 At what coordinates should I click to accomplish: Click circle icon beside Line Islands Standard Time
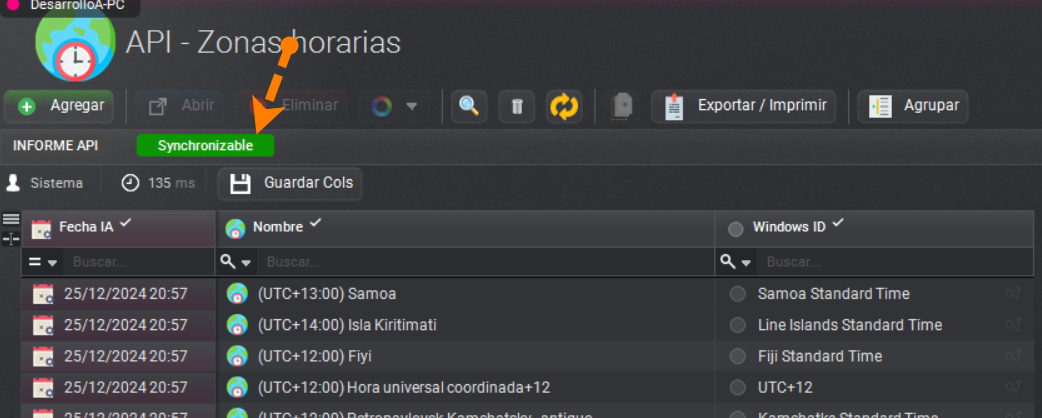tap(737, 325)
